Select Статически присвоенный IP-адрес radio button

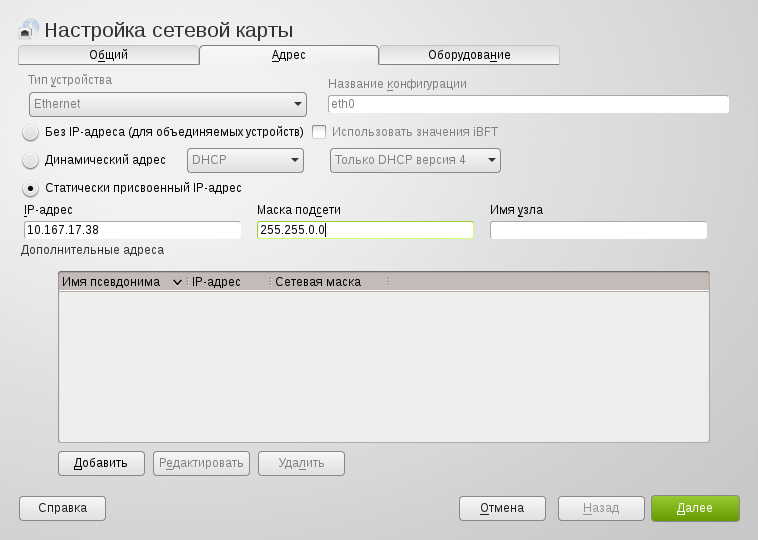(x=31, y=188)
